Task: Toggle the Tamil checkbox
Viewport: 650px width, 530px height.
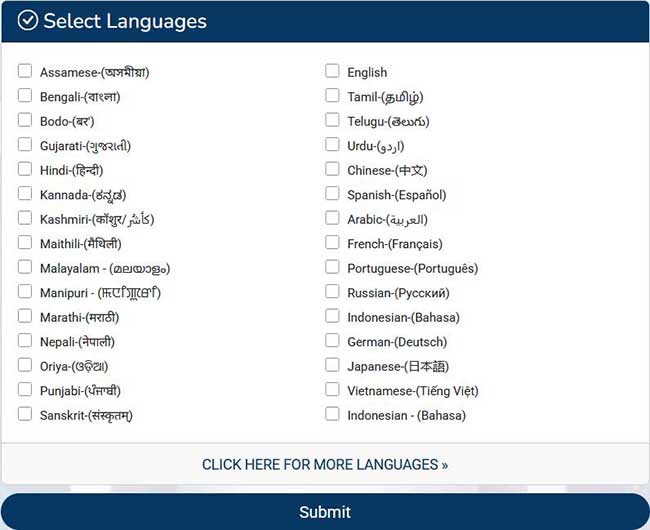Action: (332, 96)
